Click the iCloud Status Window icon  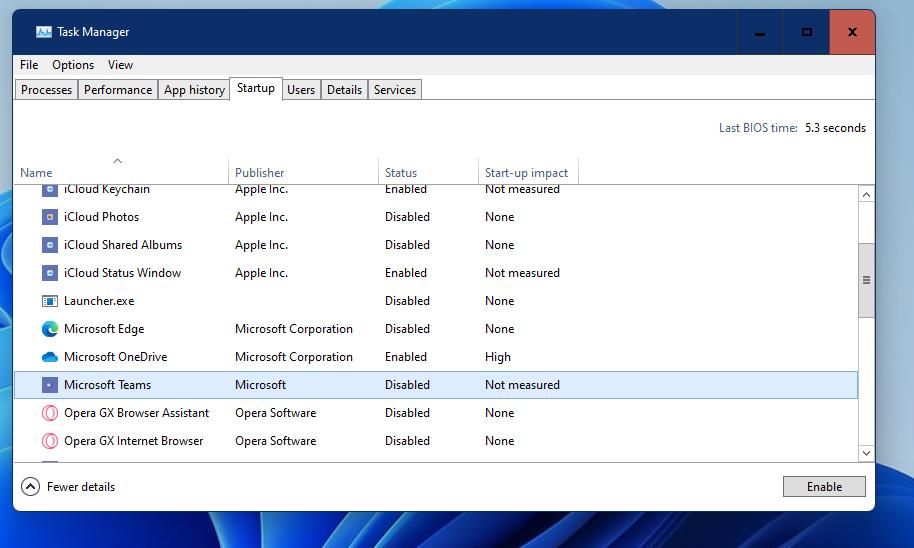click(50, 273)
